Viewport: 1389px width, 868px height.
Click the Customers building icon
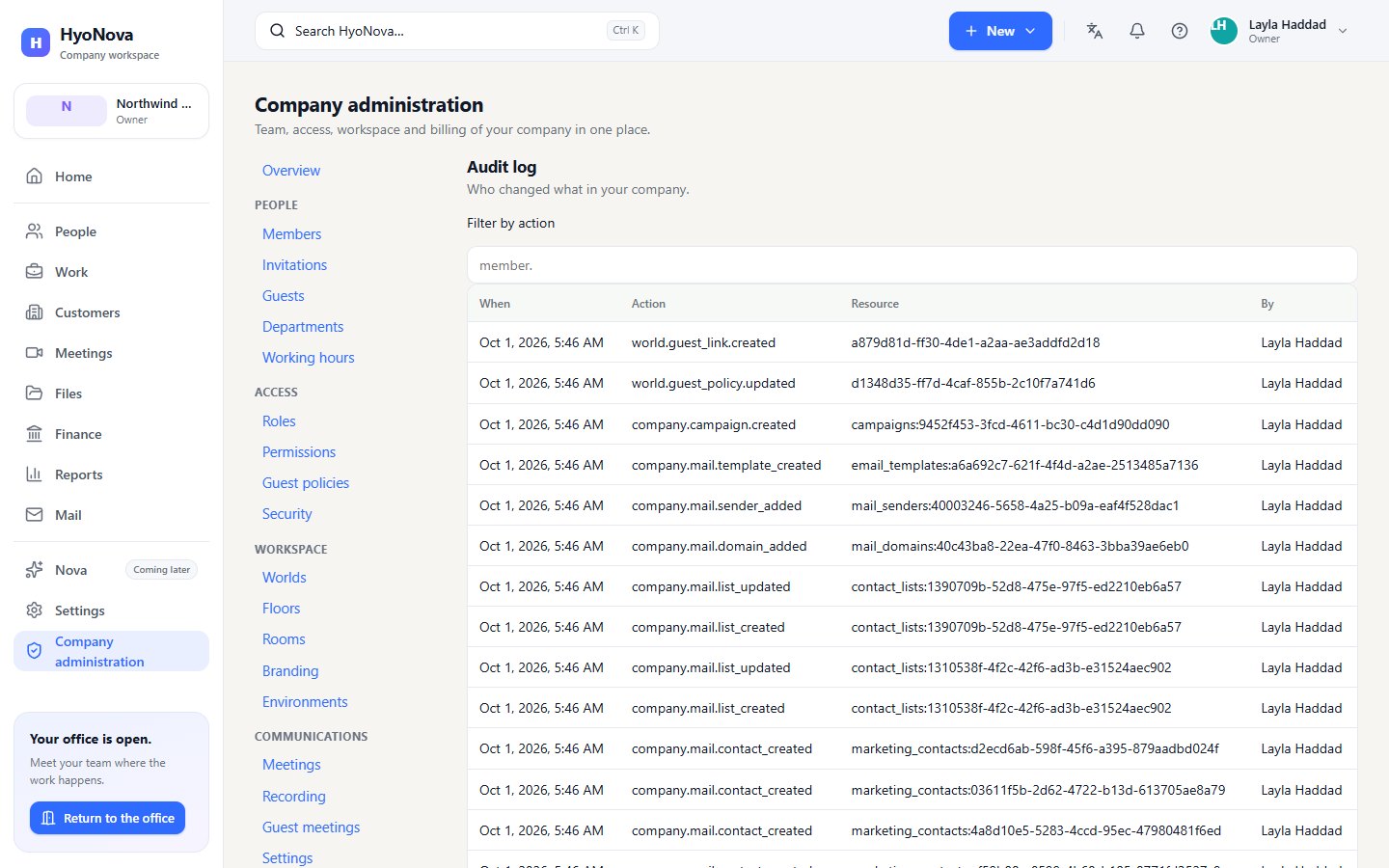pyautogui.click(x=35, y=312)
